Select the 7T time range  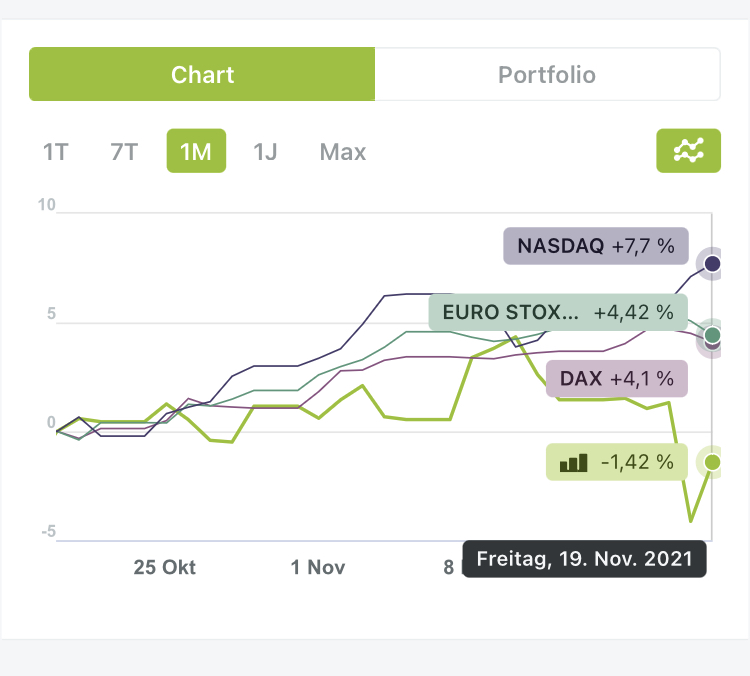pyautogui.click(x=124, y=152)
